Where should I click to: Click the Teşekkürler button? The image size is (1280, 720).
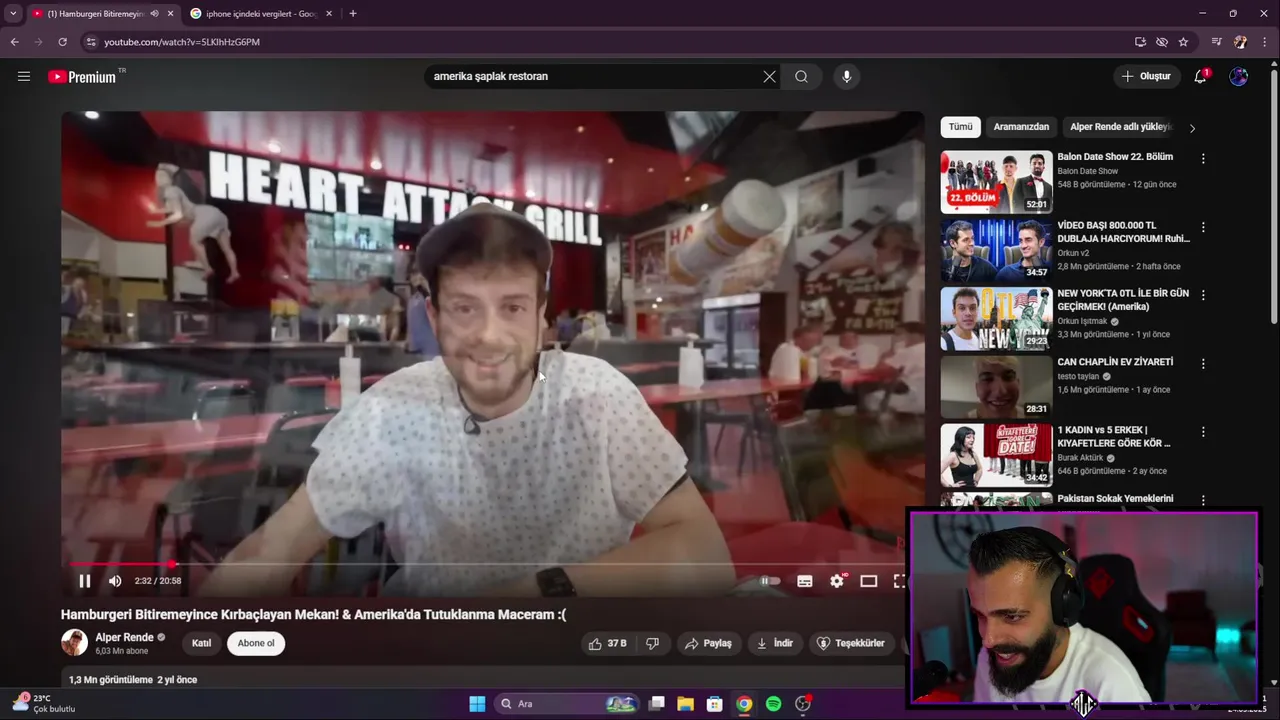tap(851, 643)
